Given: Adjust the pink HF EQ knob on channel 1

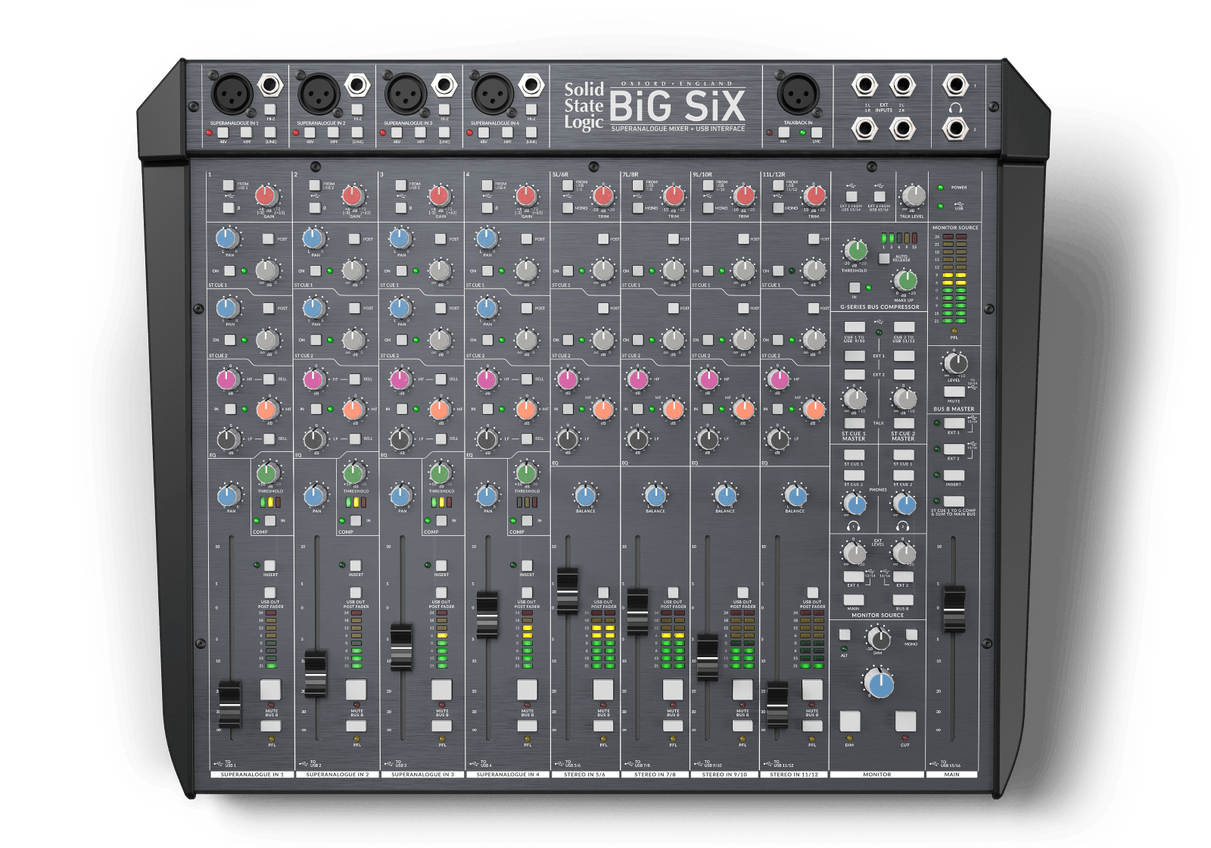Looking at the screenshot, I should (227, 380).
